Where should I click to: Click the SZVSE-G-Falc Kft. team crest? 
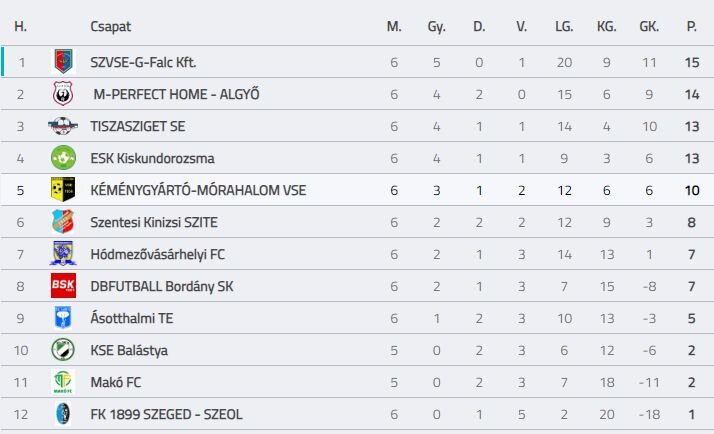pos(63,62)
